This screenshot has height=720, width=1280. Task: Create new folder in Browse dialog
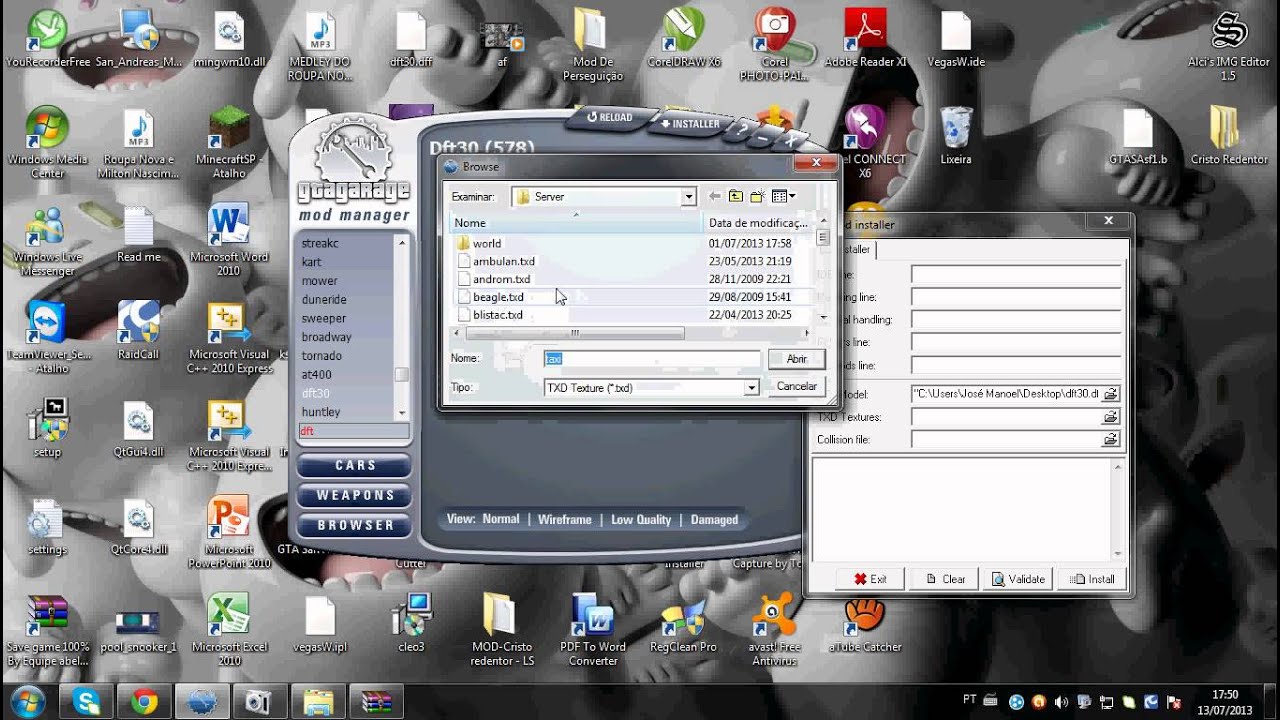coord(757,197)
